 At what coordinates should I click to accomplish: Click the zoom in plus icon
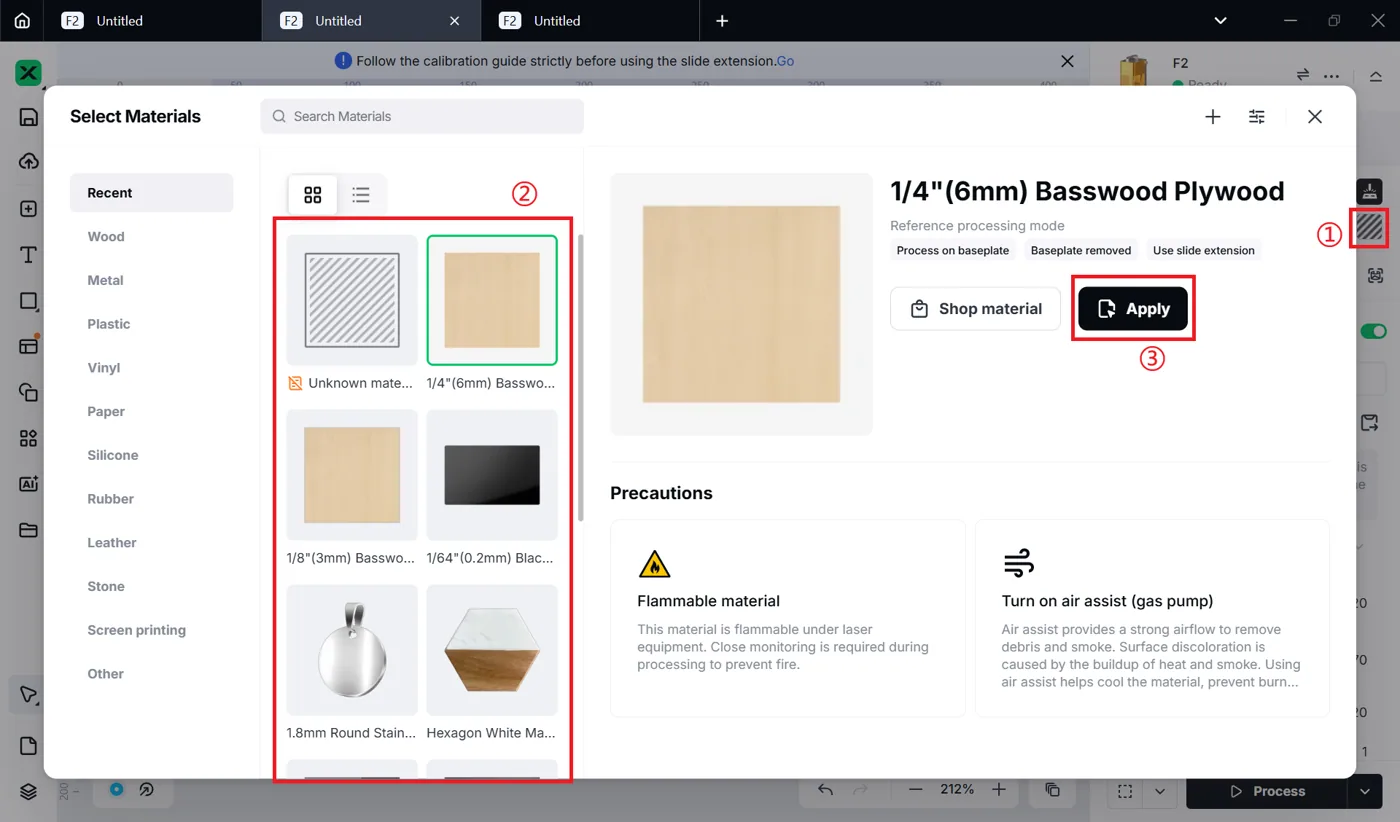998,790
